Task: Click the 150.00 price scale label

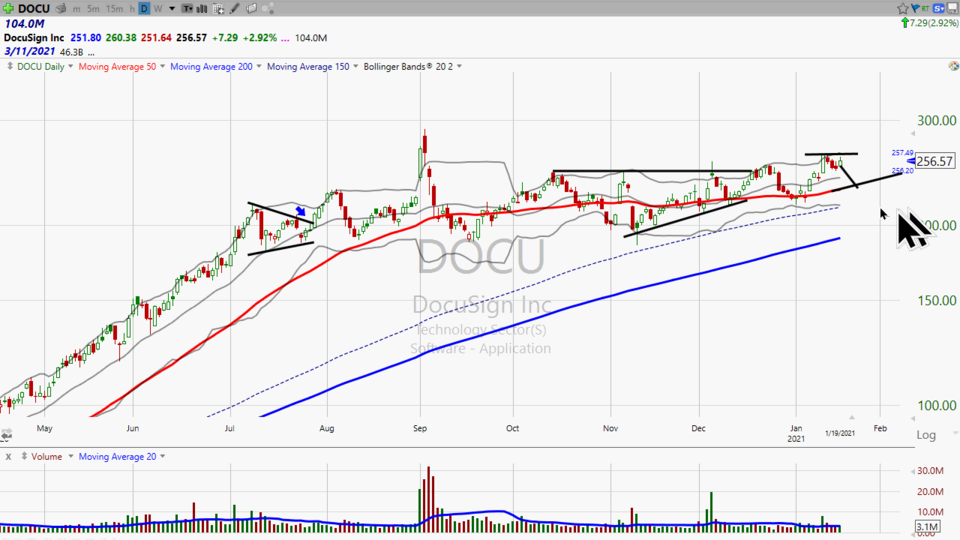Action: [x=937, y=300]
